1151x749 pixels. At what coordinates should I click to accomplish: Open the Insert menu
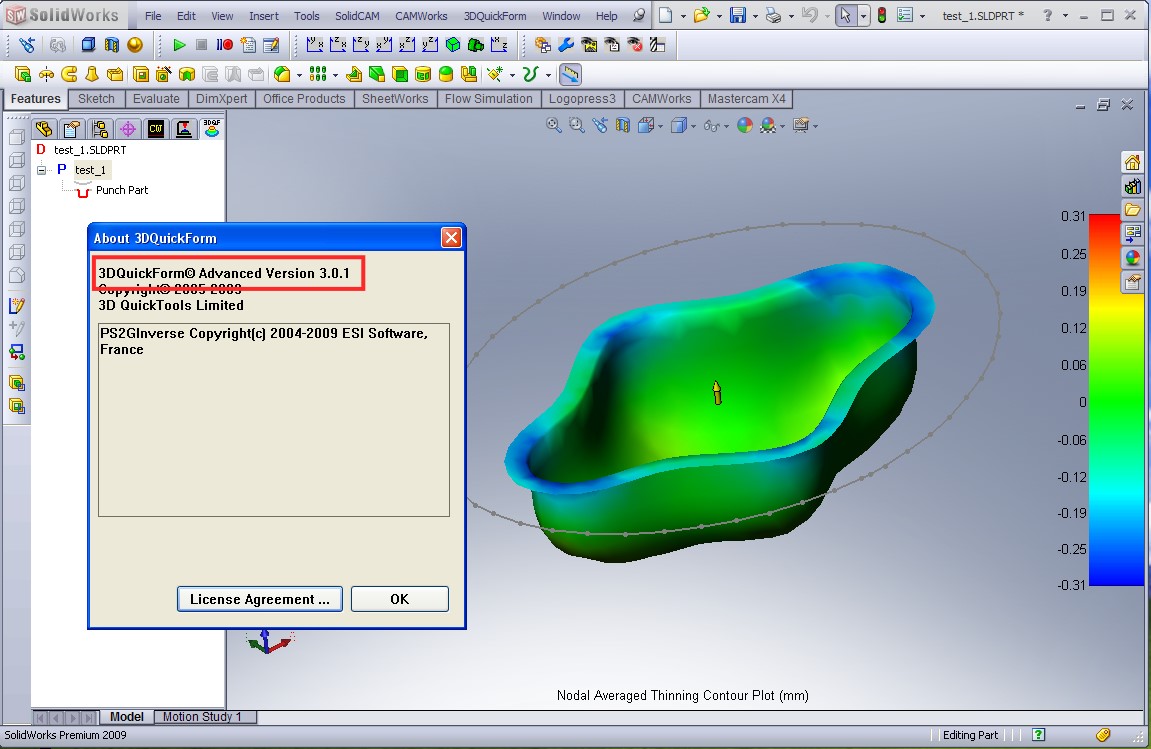point(264,16)
